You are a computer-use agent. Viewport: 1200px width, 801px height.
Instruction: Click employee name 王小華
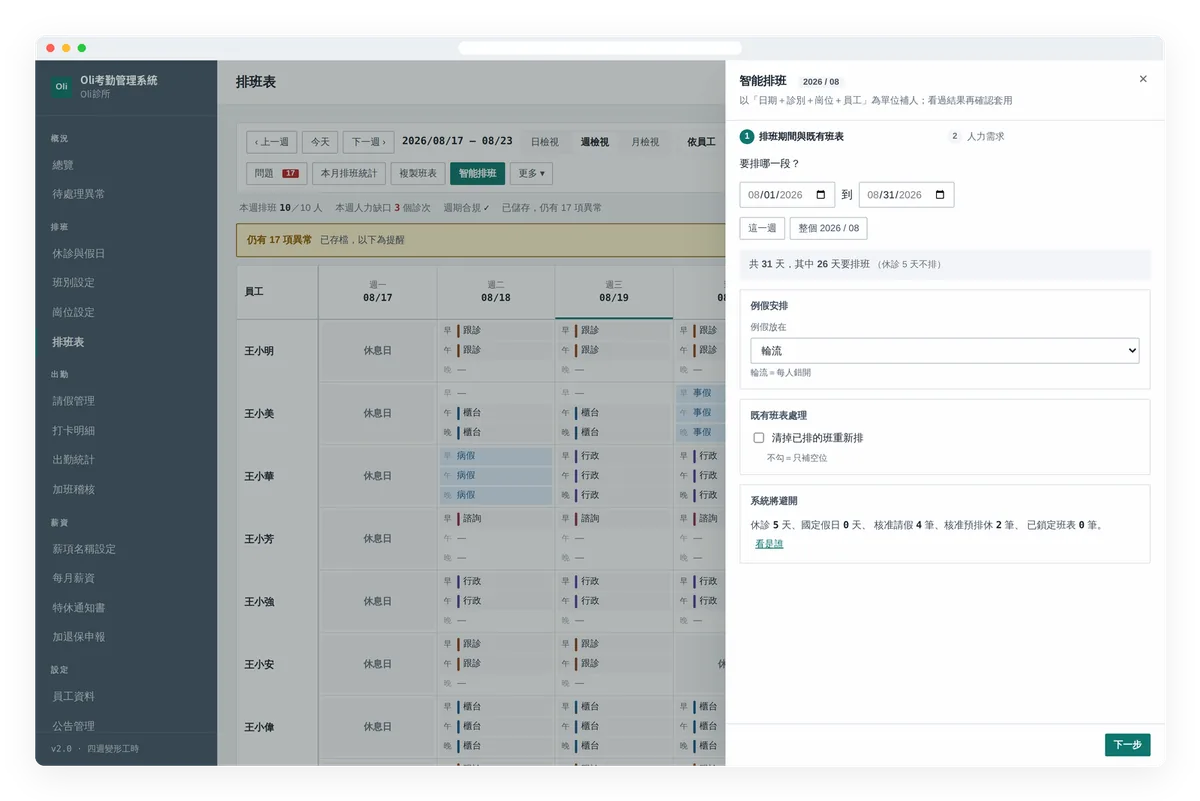[259, 476]
